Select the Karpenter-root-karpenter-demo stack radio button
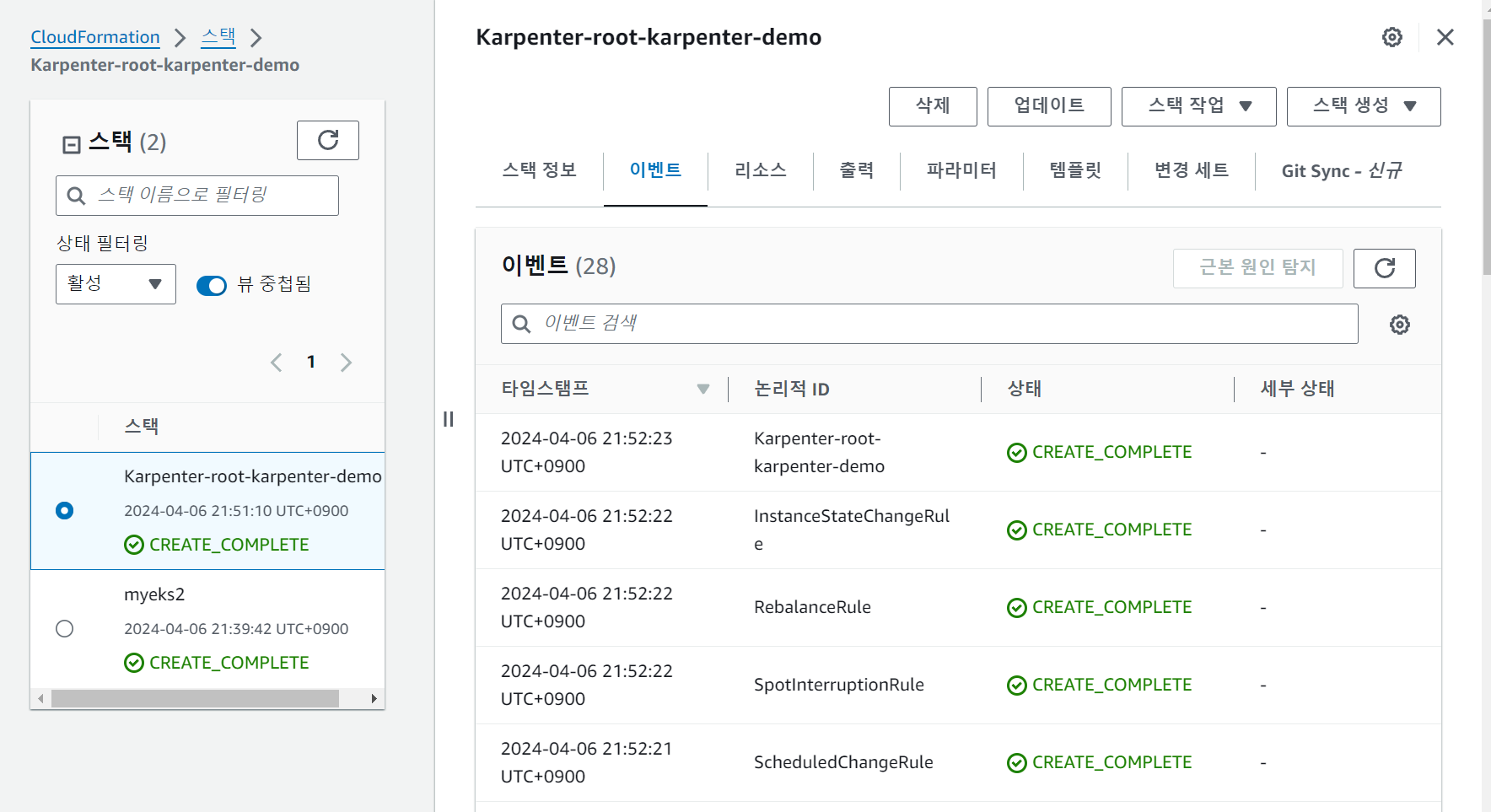1491x812 pixels. 64,511
